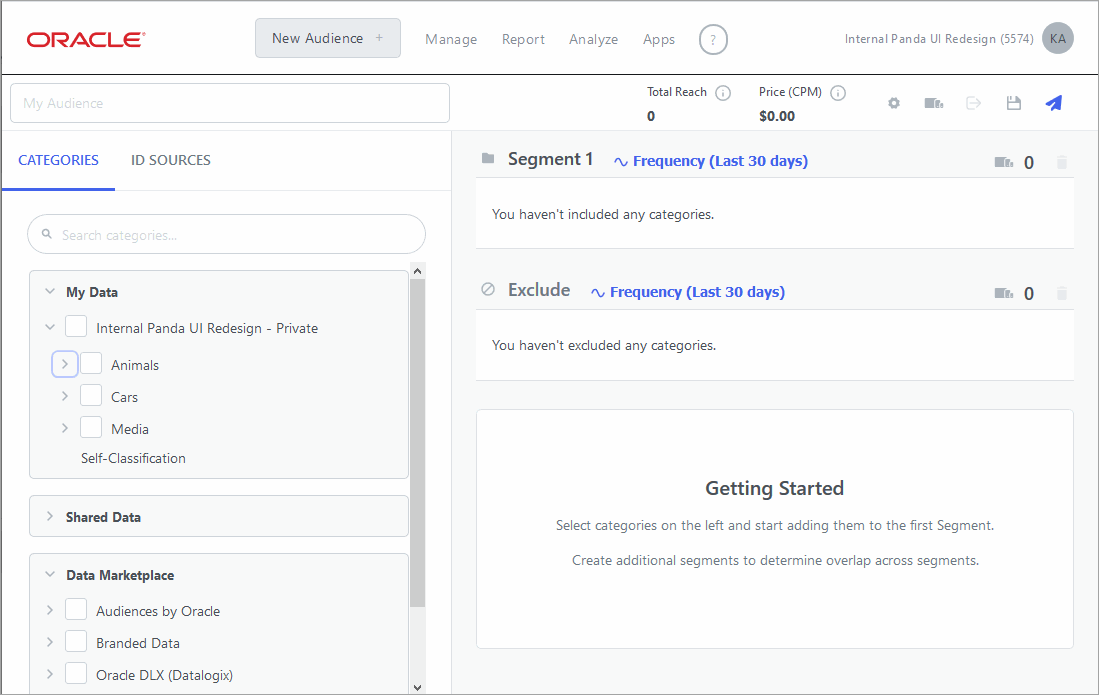Delete Segment 1 using trash icon
The image size is (1099, 695).
tap(1062, 162)
